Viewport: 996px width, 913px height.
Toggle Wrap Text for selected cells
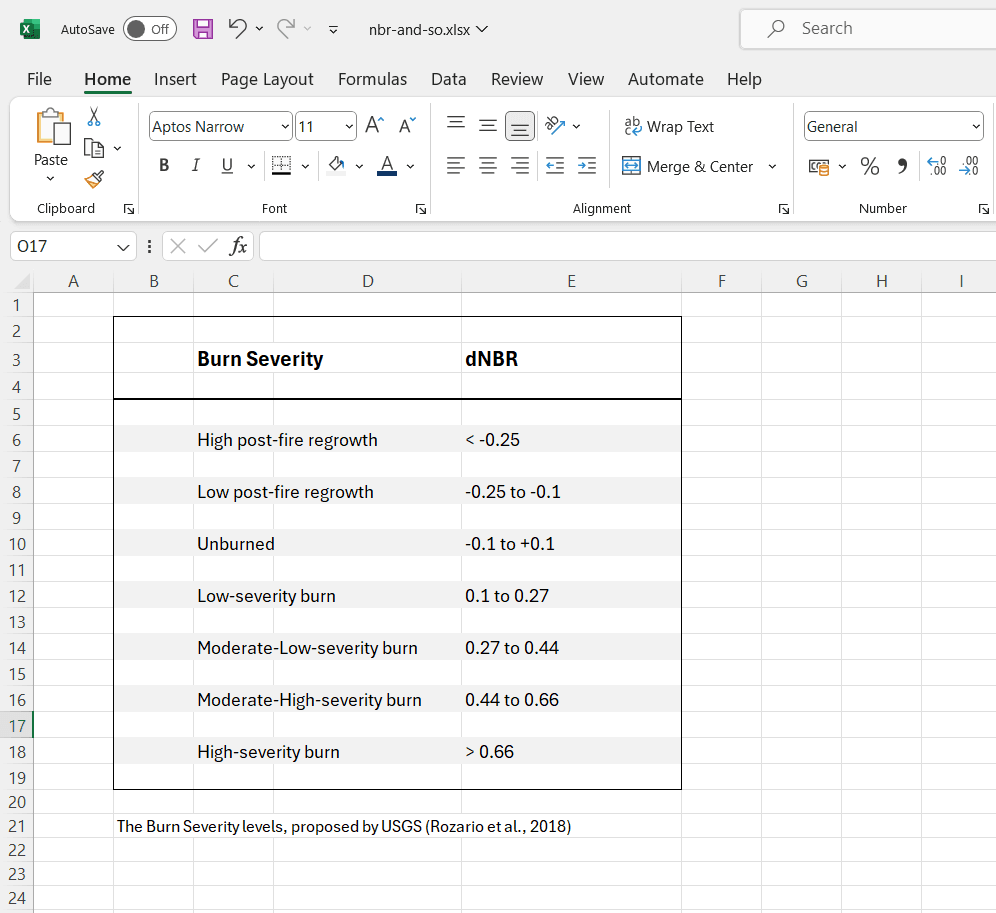click(669, 126)
